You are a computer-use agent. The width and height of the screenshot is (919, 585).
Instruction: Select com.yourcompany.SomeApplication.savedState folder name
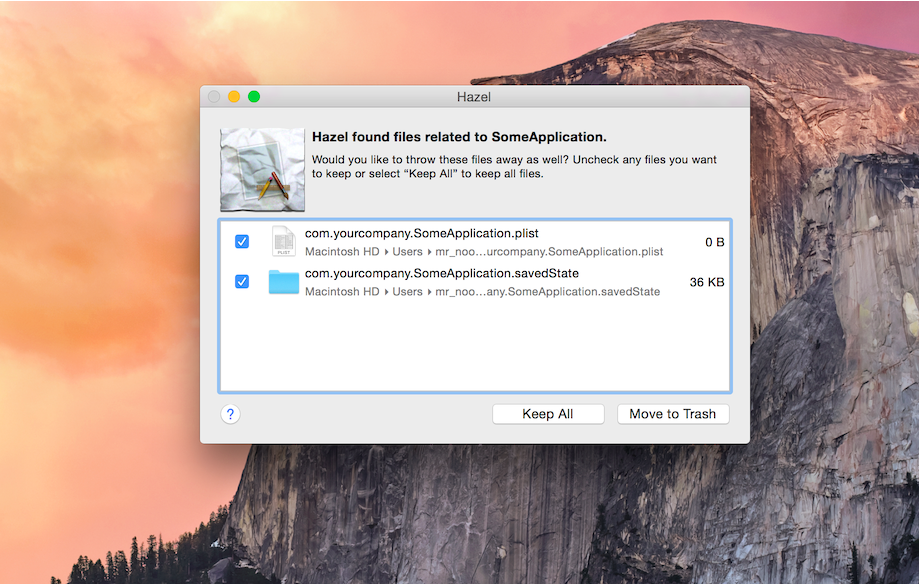point(442,273)
